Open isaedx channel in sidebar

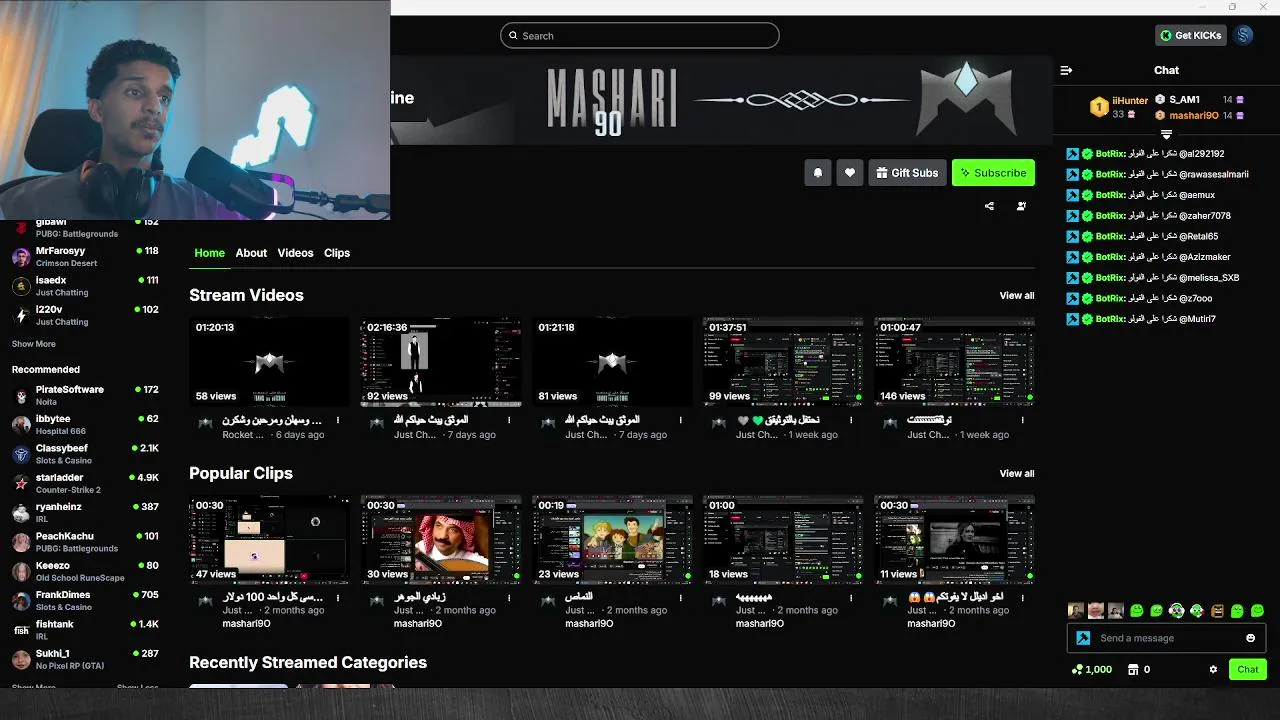(85, 286)
